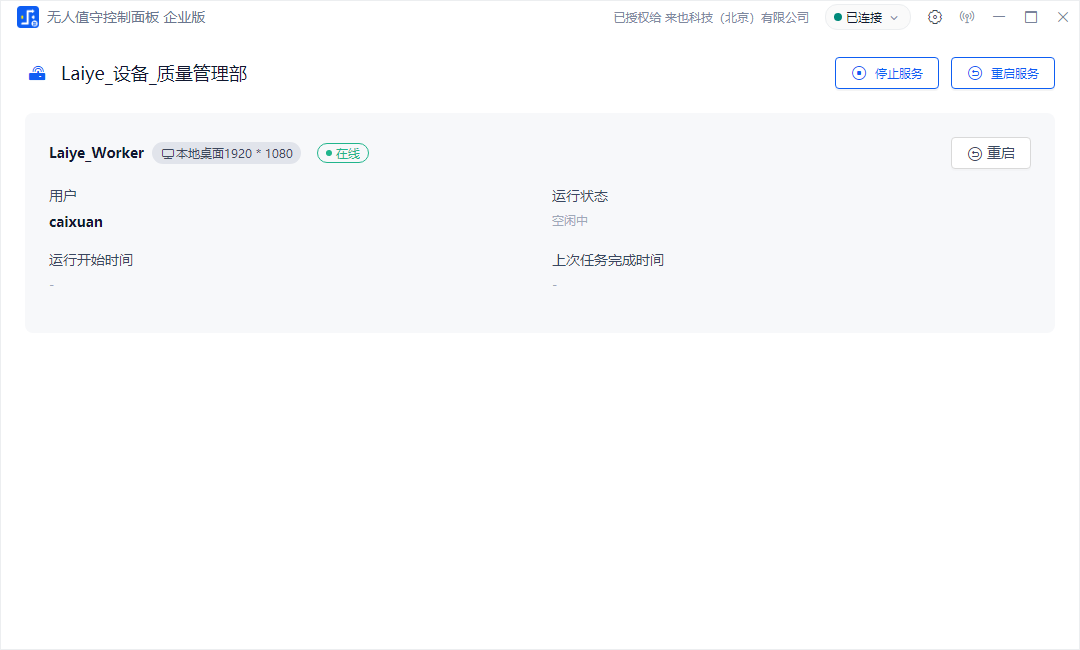Click the broadcast signal icon in title bar
Viewport: 1080px width, 650px height.
click(966, 17)
